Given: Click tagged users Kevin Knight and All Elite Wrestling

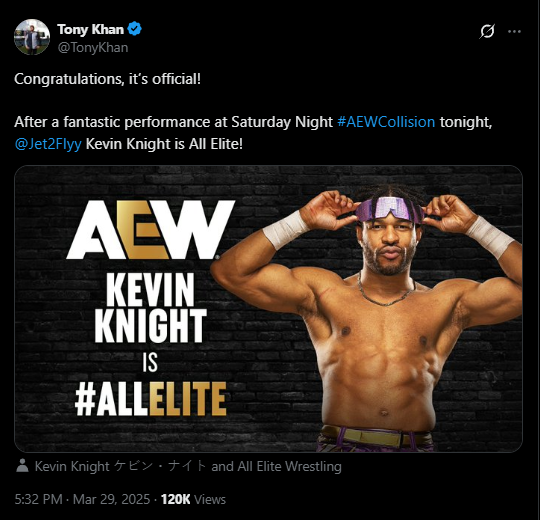Looking at the screenshot, I should click(188, 466).
